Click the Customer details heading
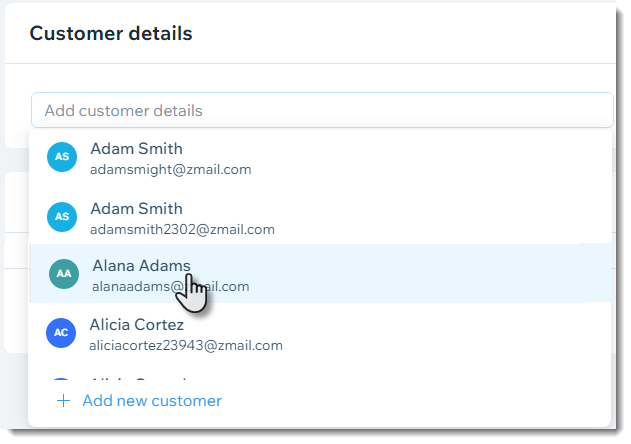The height and width of the screenshot is (444, 631). [x=111, y=33]
